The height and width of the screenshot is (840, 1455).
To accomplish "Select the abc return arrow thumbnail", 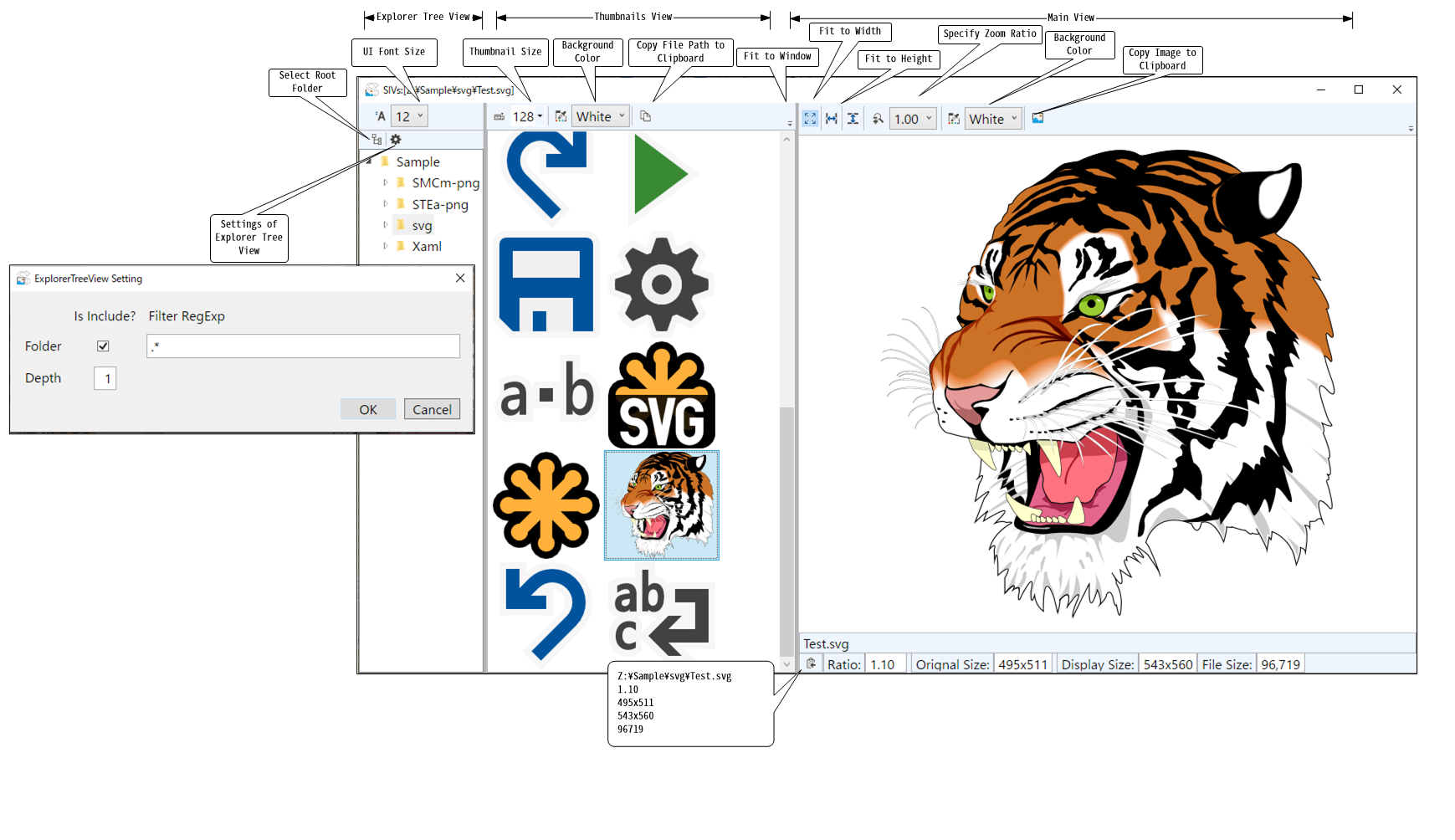I will click(661, 612).
